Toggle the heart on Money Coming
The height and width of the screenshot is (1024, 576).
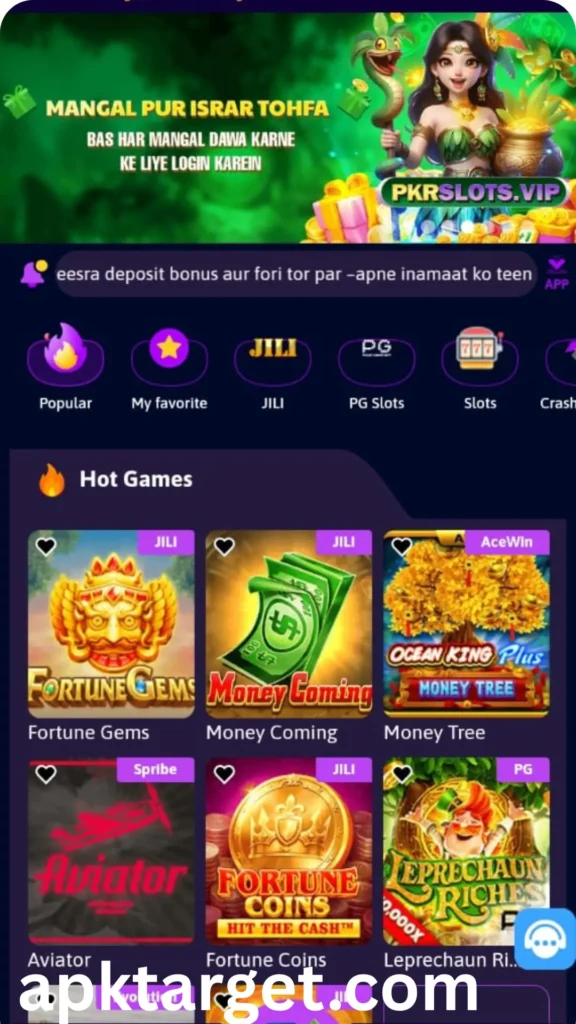point(224,546)
